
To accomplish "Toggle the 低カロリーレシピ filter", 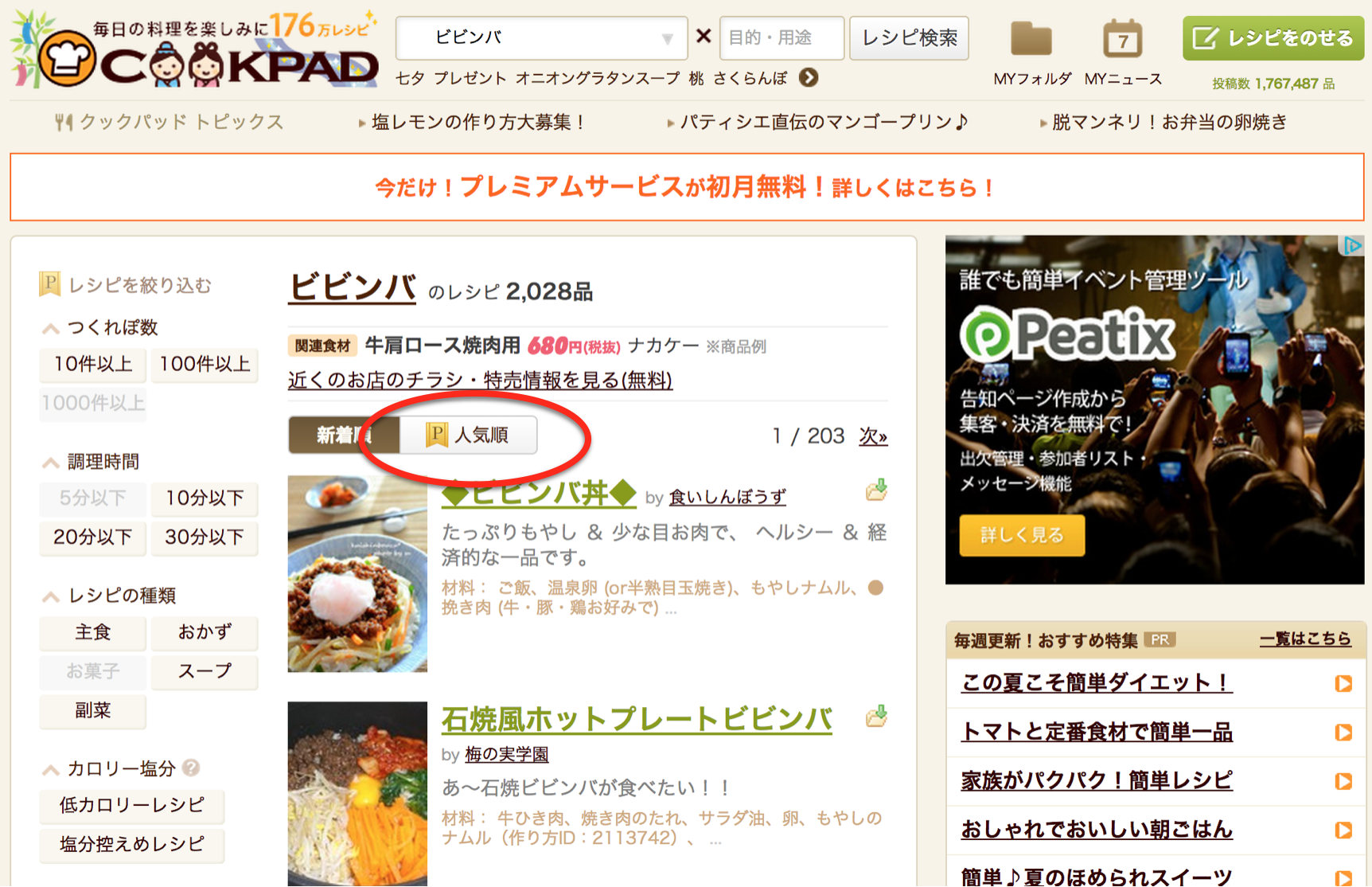I will [x=132, y=805].
